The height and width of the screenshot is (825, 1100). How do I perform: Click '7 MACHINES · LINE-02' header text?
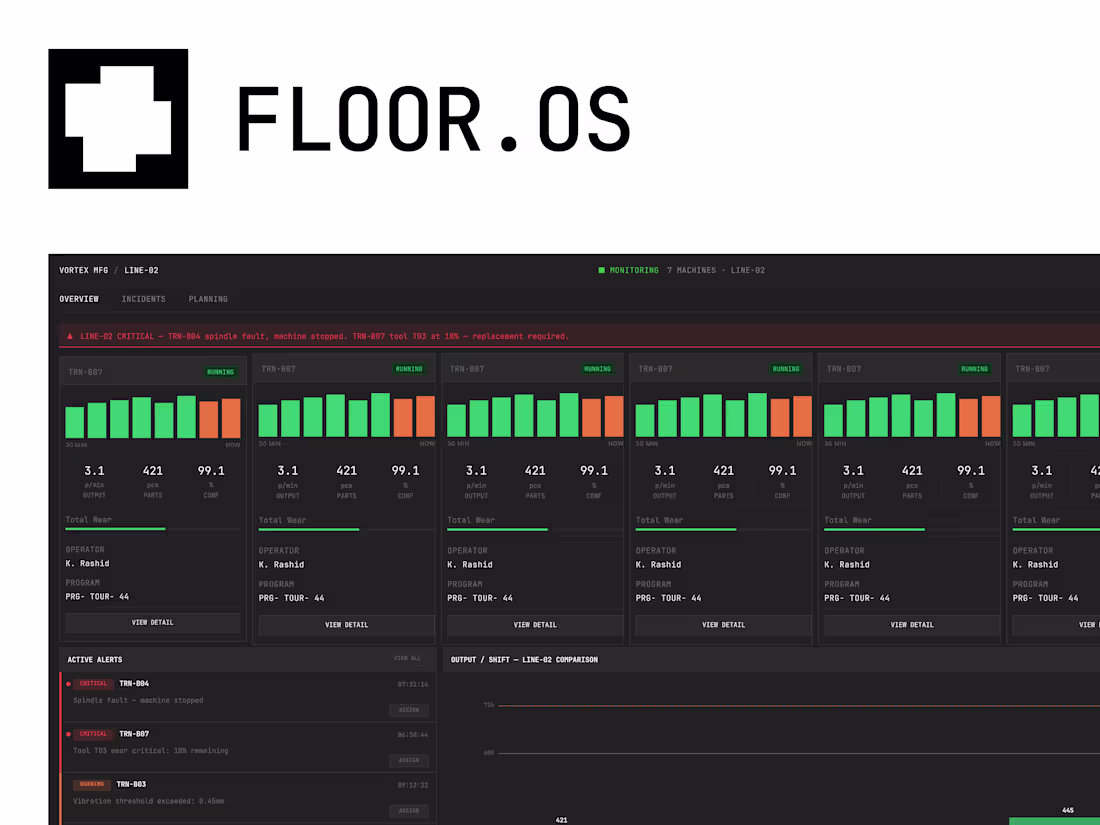click(716, 270)
